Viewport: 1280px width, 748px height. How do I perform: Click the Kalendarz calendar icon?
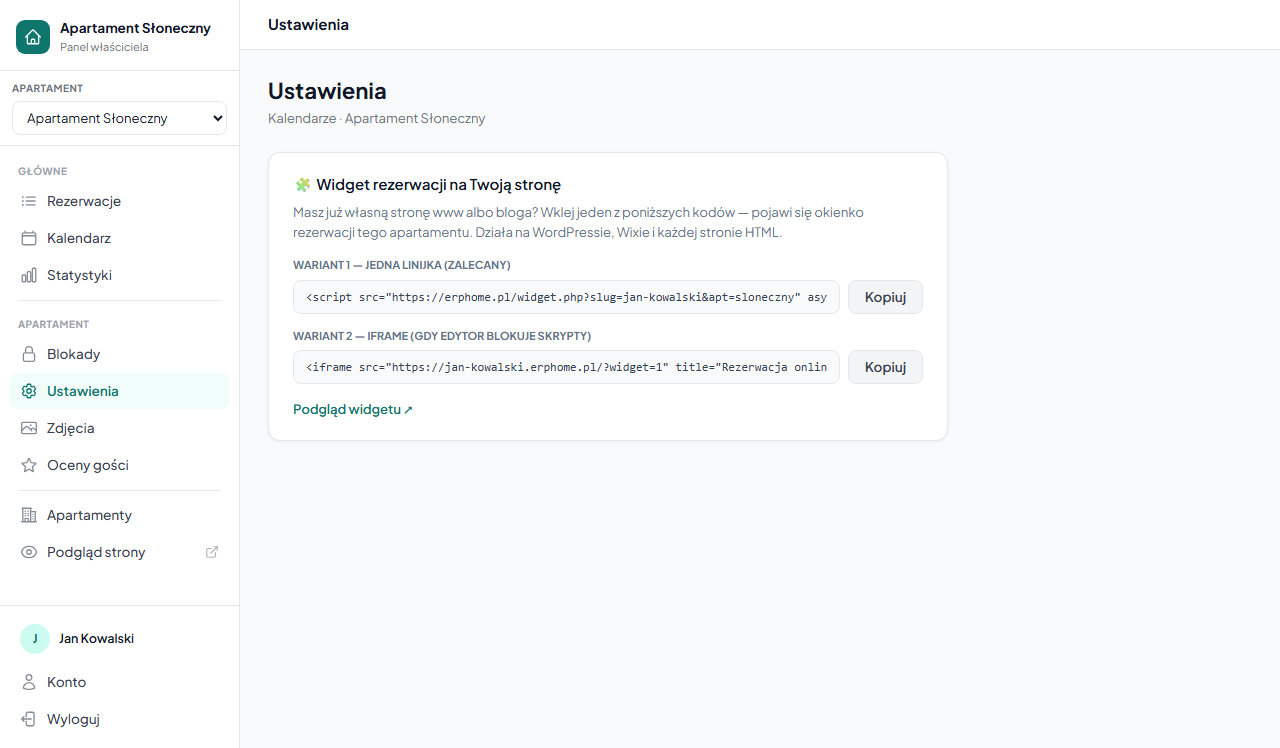pos(29,238)
